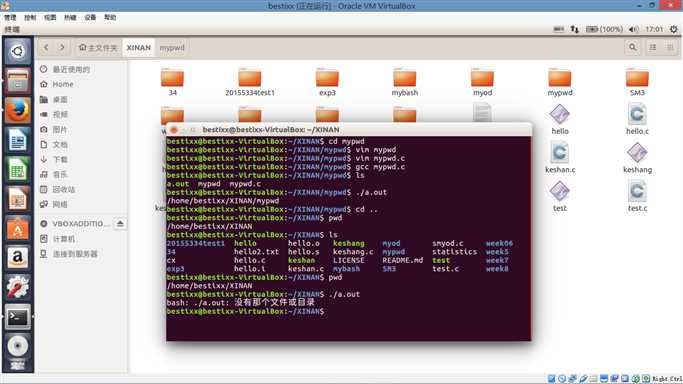
Task: Open the session gear menu
Action: [x=673, y=29]
